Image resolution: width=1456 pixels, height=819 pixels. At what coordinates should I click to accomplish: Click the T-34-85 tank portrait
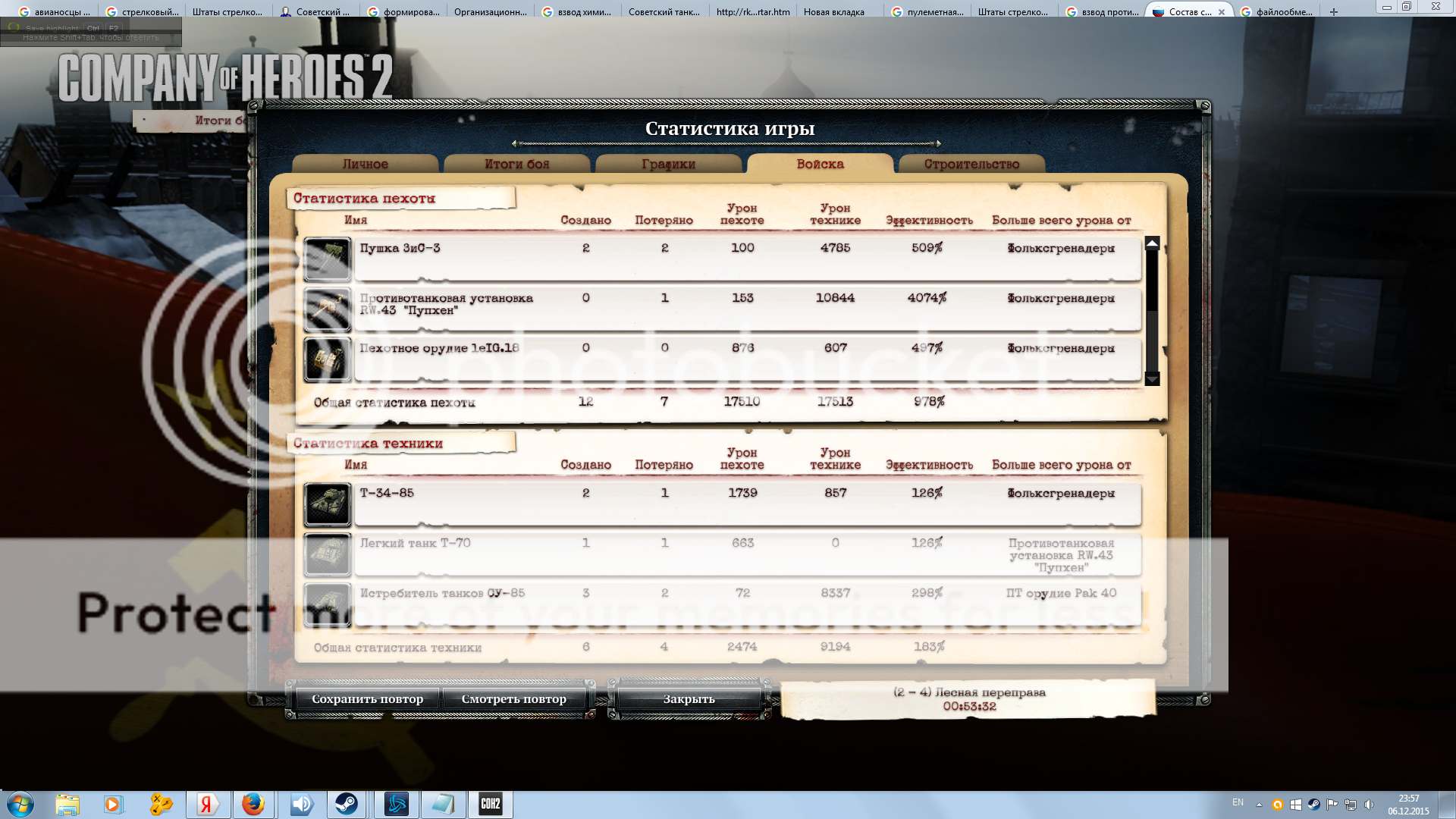(328, 504)
